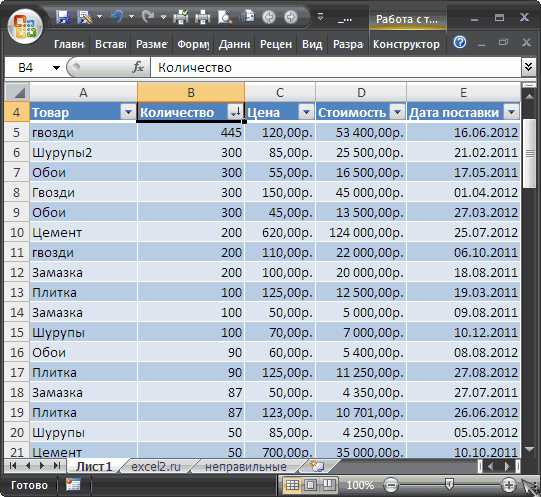
Task: Open the Цена column filter dropdown
Action: tap(306, 112)
